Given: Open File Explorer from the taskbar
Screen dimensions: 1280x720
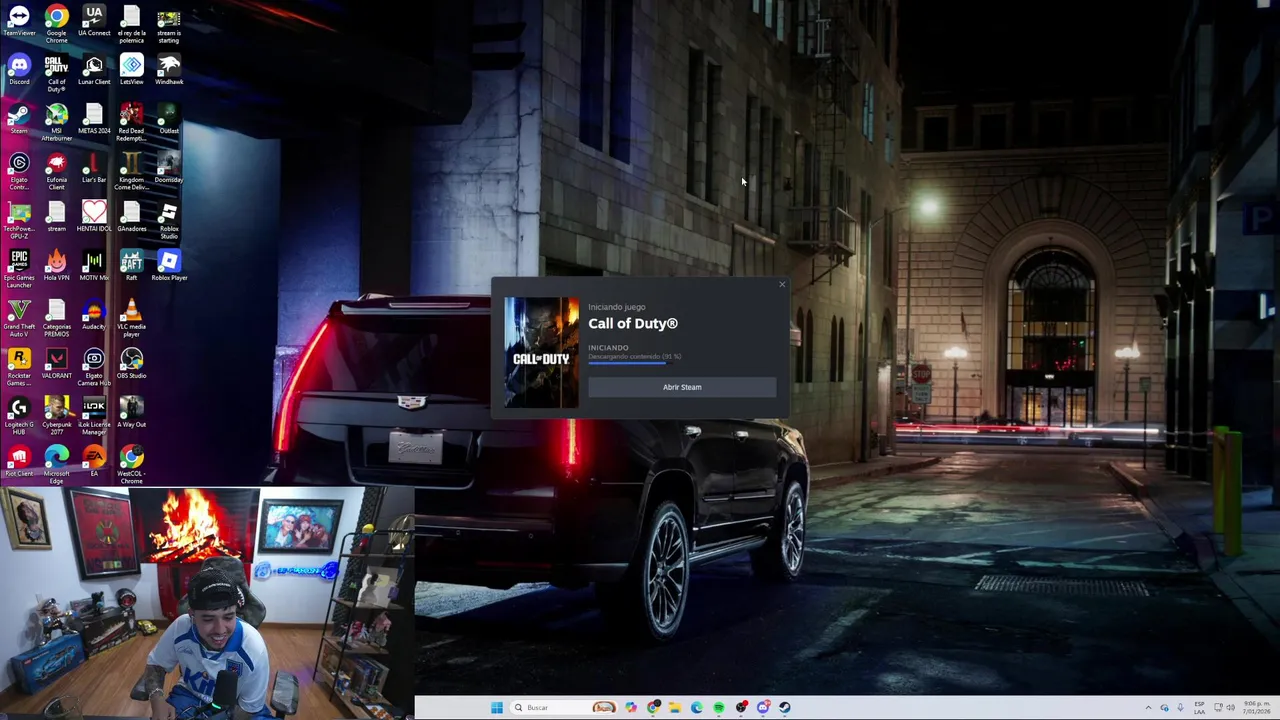Looking at the screenshot, I should 675,708.
